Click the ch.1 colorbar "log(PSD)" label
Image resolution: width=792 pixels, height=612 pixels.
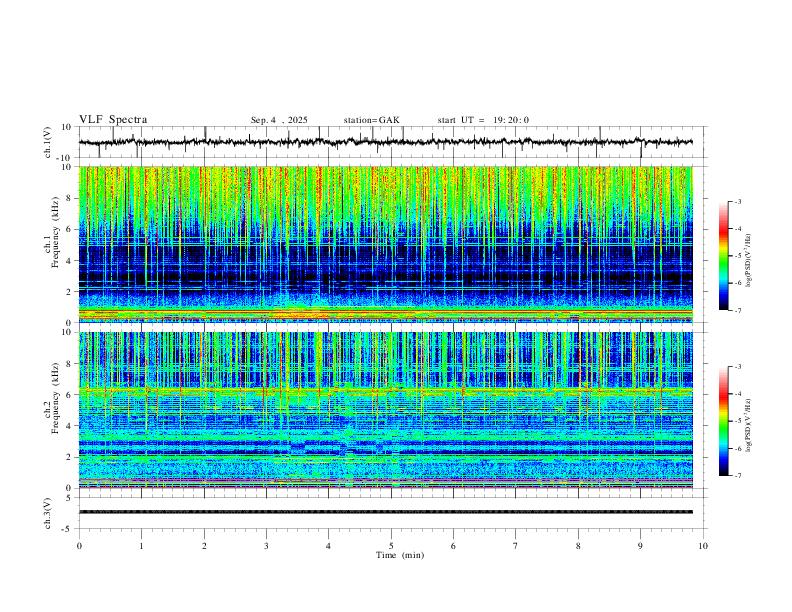coord(748,261)
